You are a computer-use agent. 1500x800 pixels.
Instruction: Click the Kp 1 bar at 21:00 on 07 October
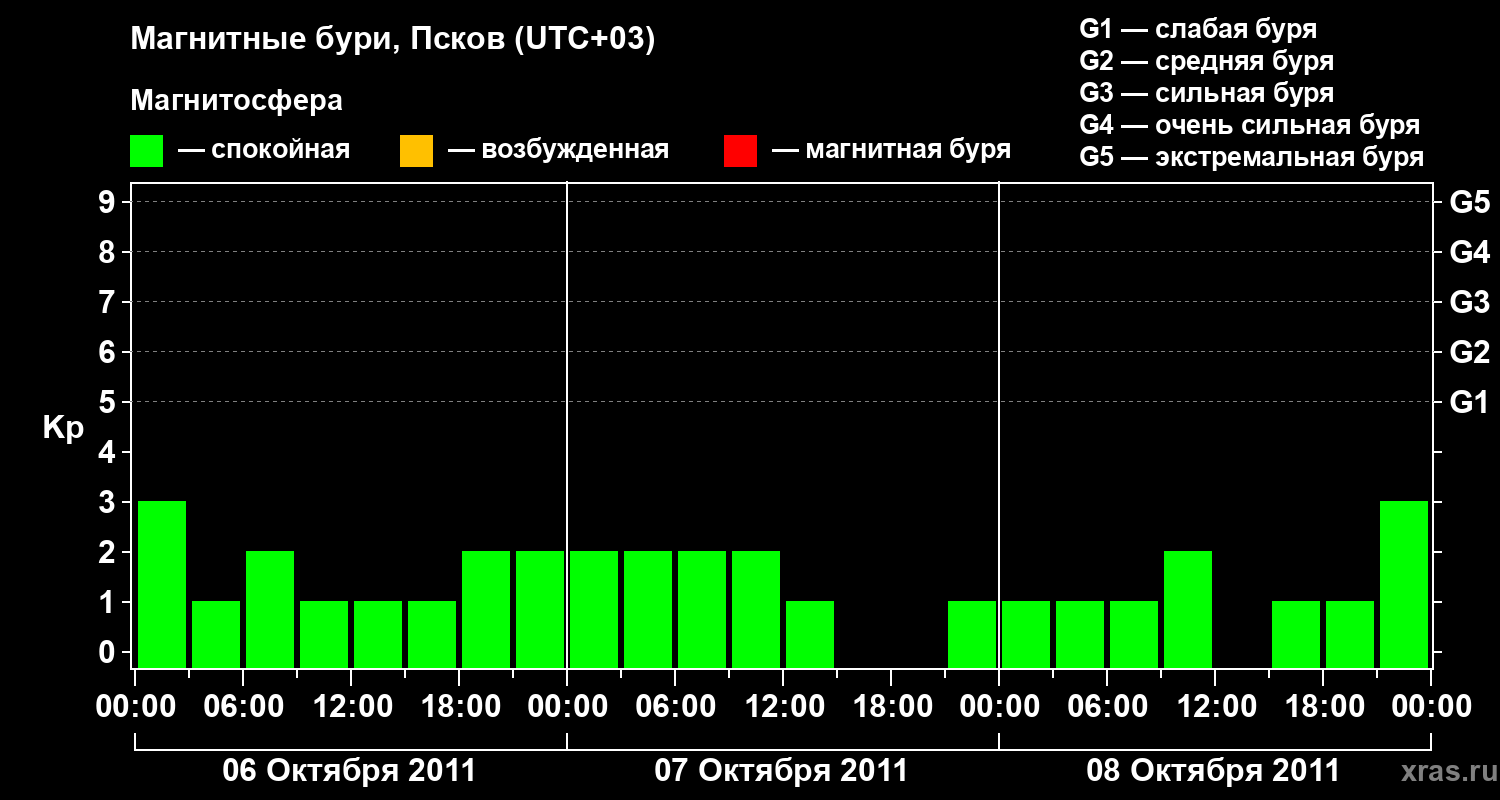tap(972, 634)
